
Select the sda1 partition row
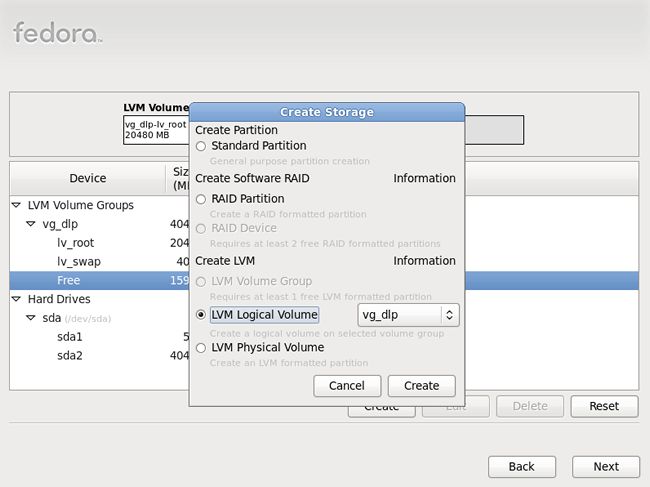(99, 337)
